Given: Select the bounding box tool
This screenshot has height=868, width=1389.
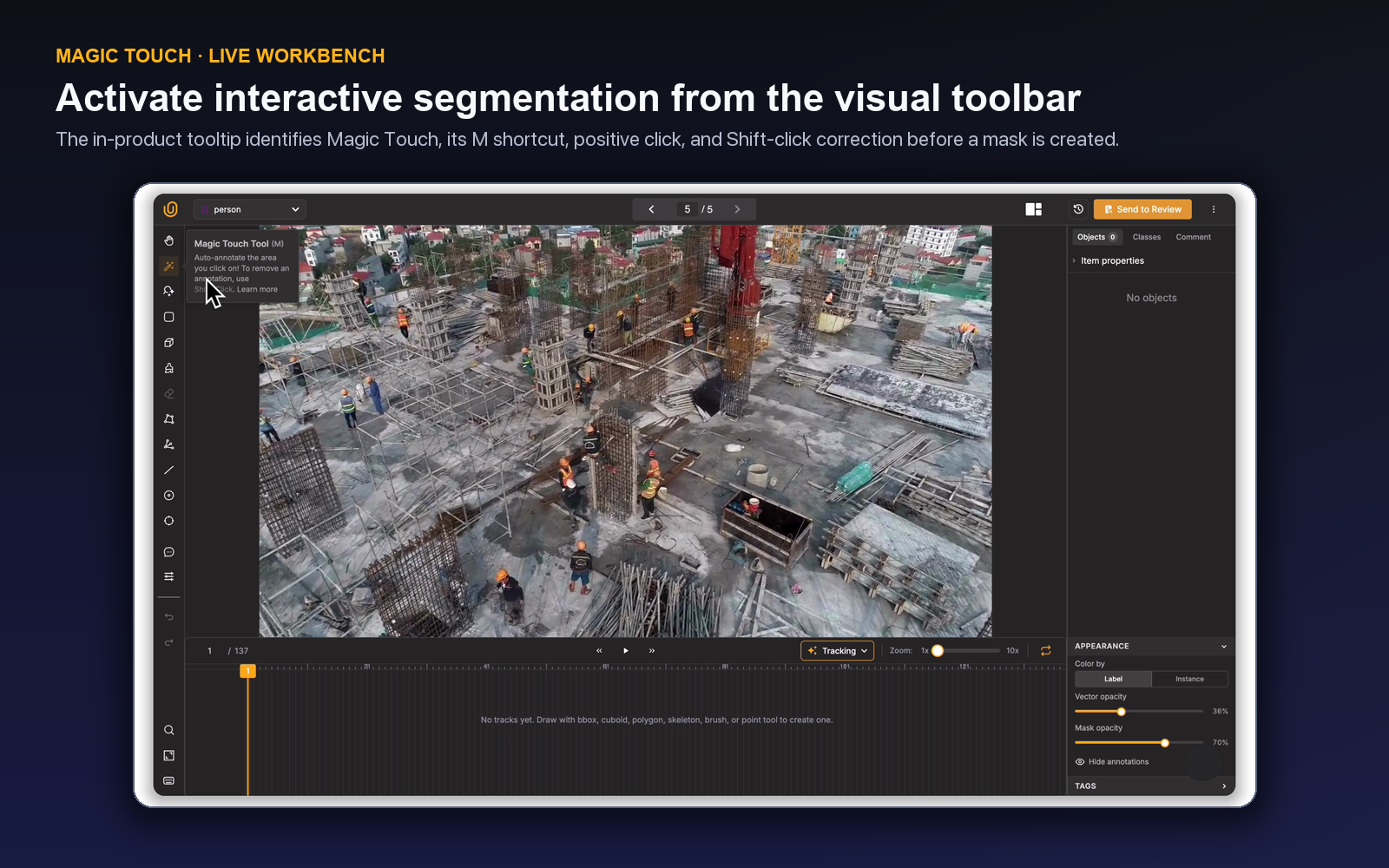Looking at the screenshot, I should (x=169, y=317).
